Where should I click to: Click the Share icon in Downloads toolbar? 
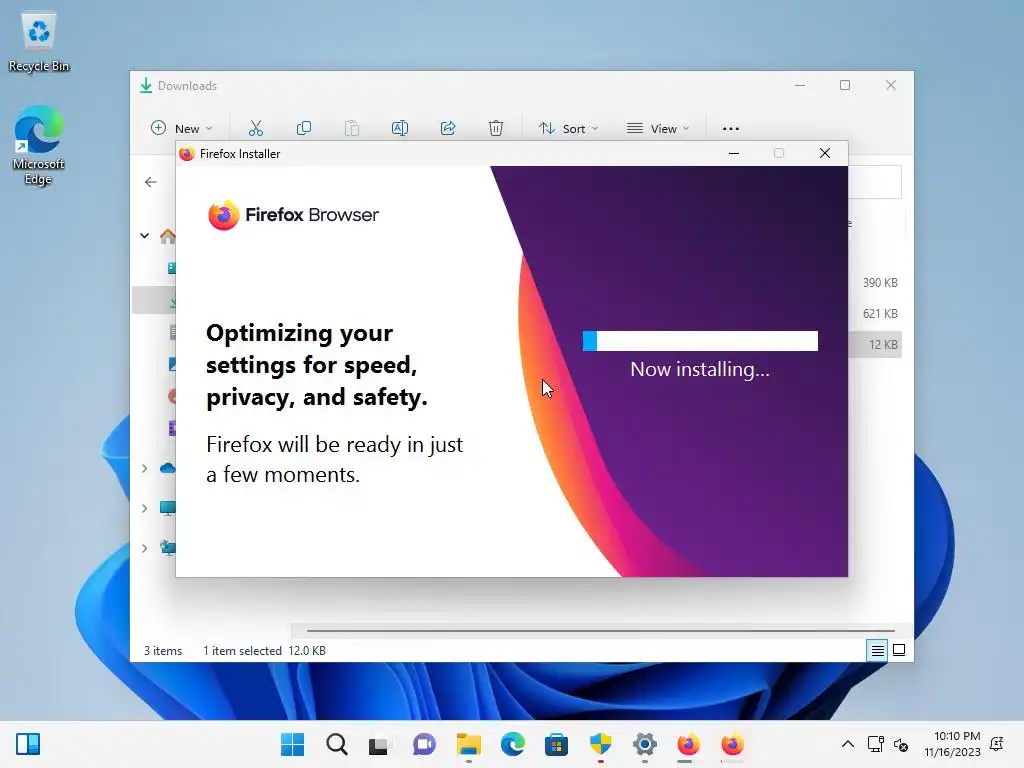[448, 128]
